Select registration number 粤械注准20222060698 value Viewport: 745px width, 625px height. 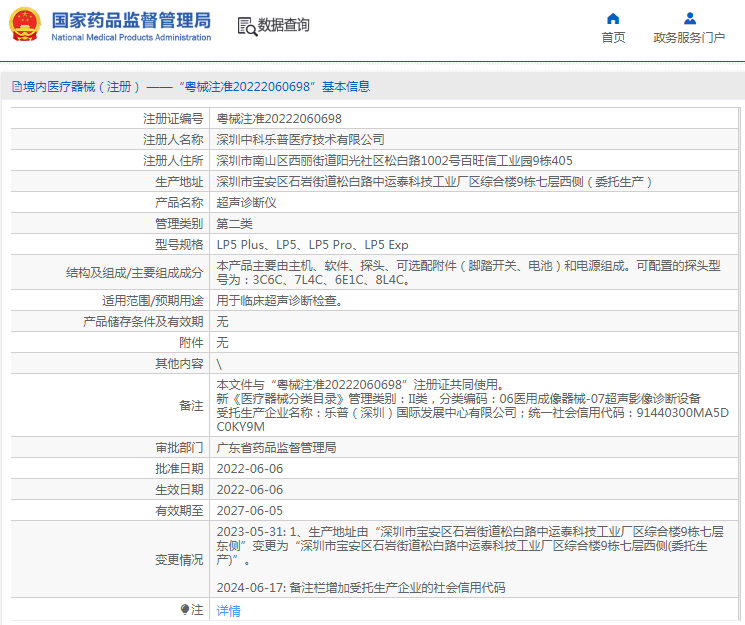(279, 118)
